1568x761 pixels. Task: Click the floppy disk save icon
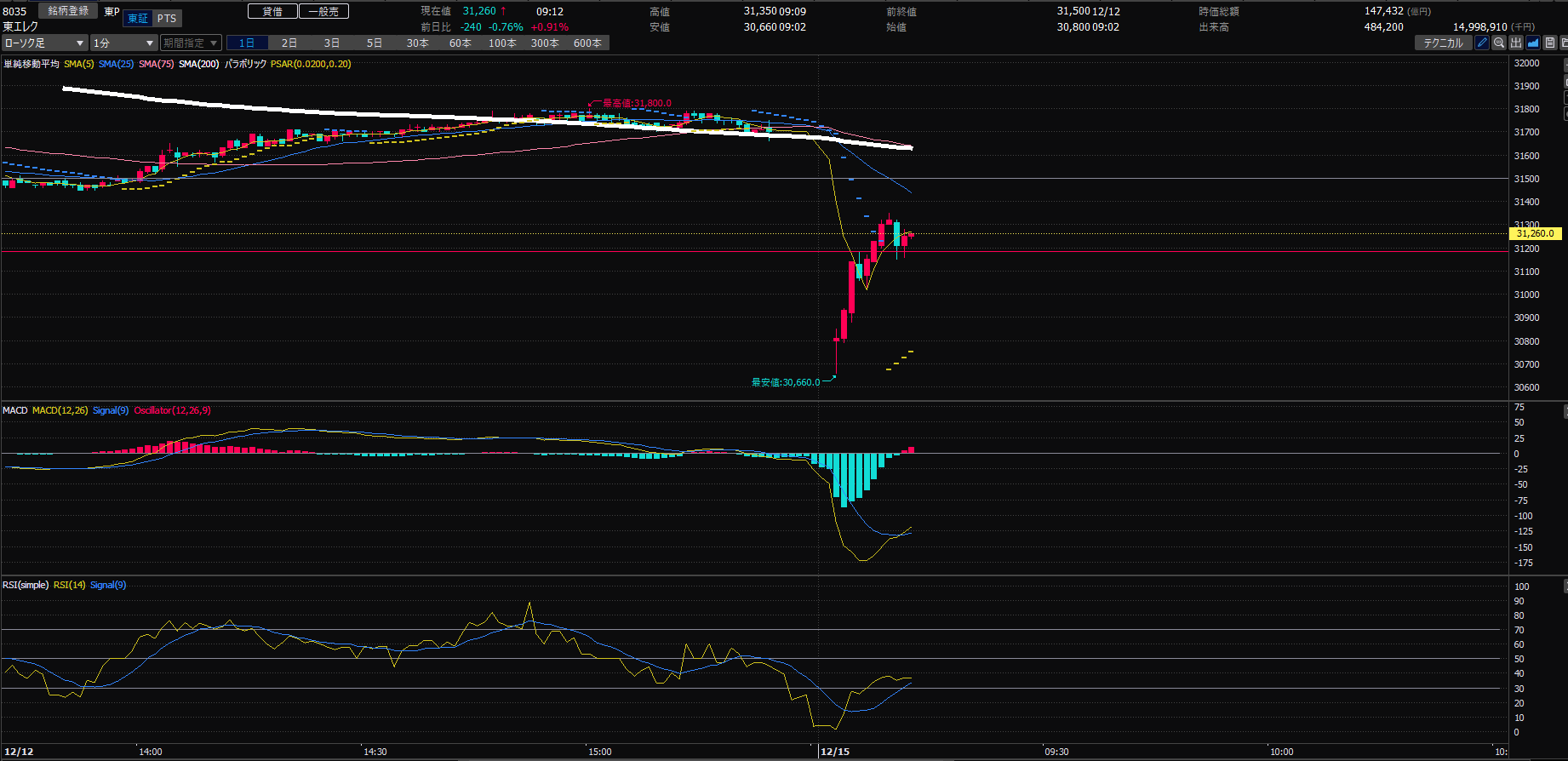(x=1550, y=43)
